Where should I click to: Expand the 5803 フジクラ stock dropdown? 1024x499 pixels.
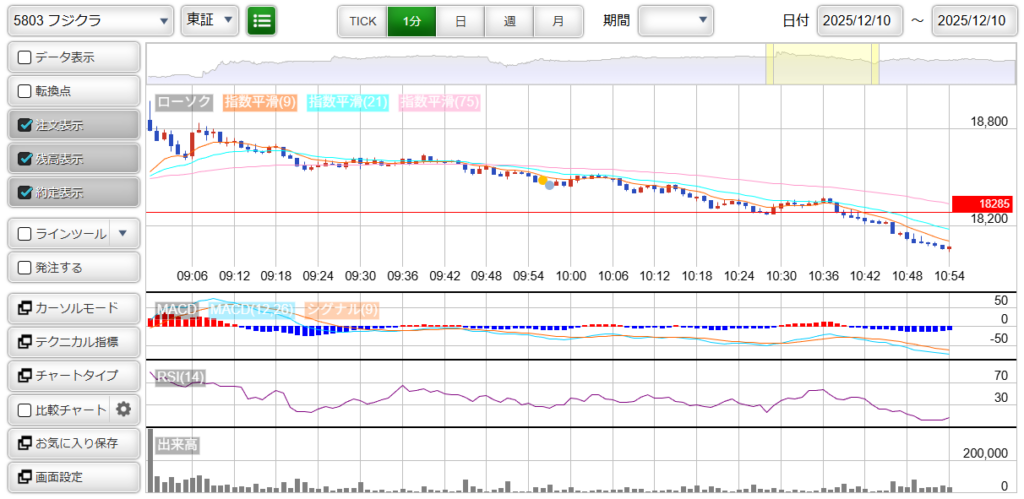90,21
